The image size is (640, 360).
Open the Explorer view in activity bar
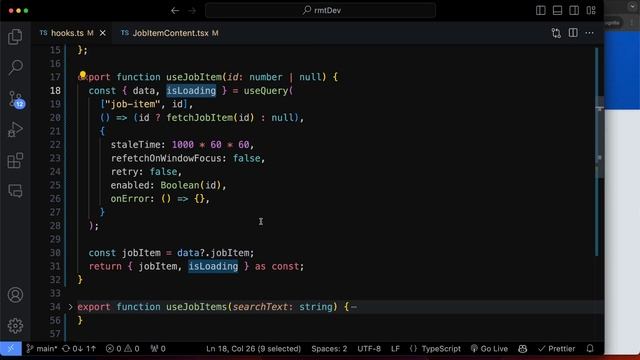[x=15, y=37]
